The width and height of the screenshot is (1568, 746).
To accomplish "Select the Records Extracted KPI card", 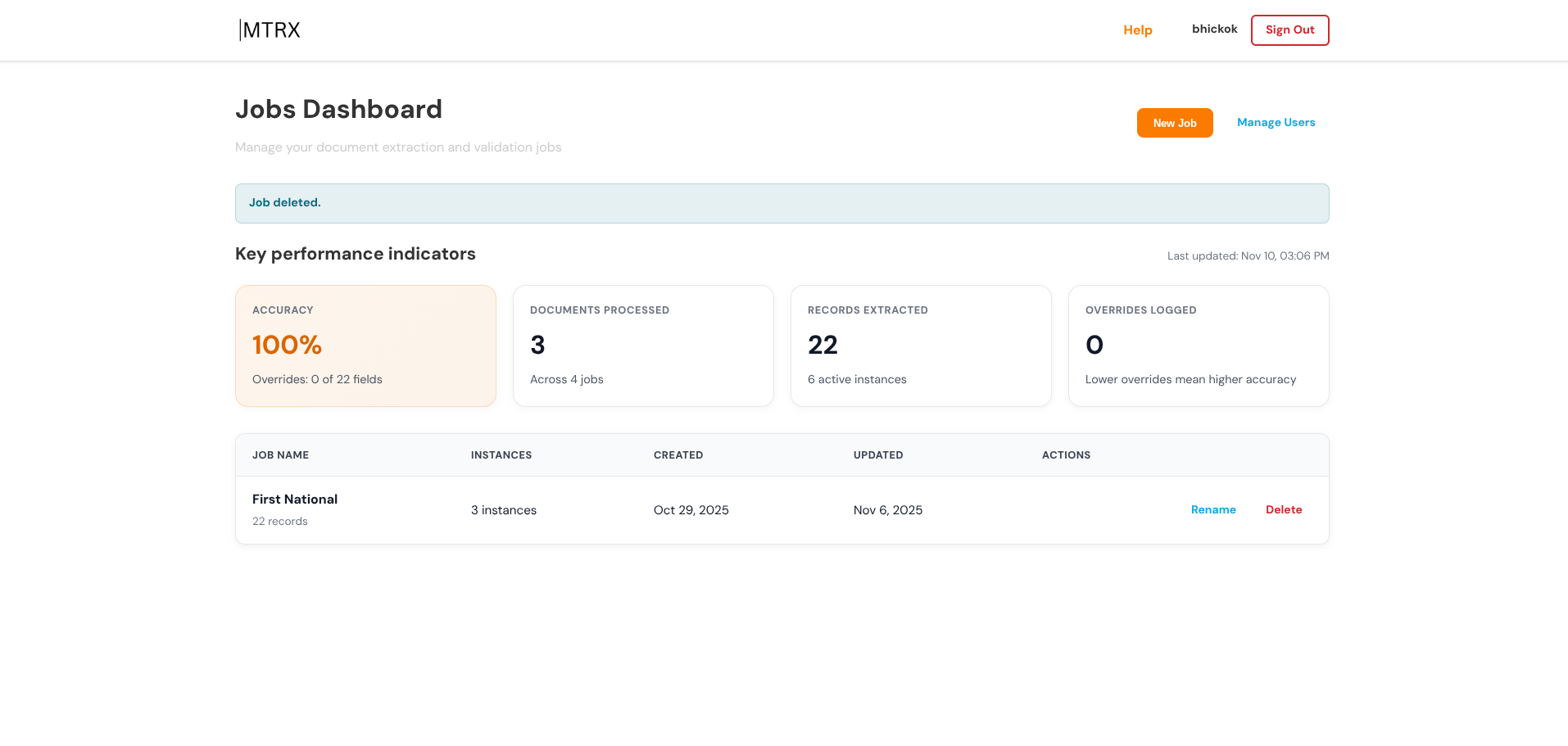I will pos(921,346).
